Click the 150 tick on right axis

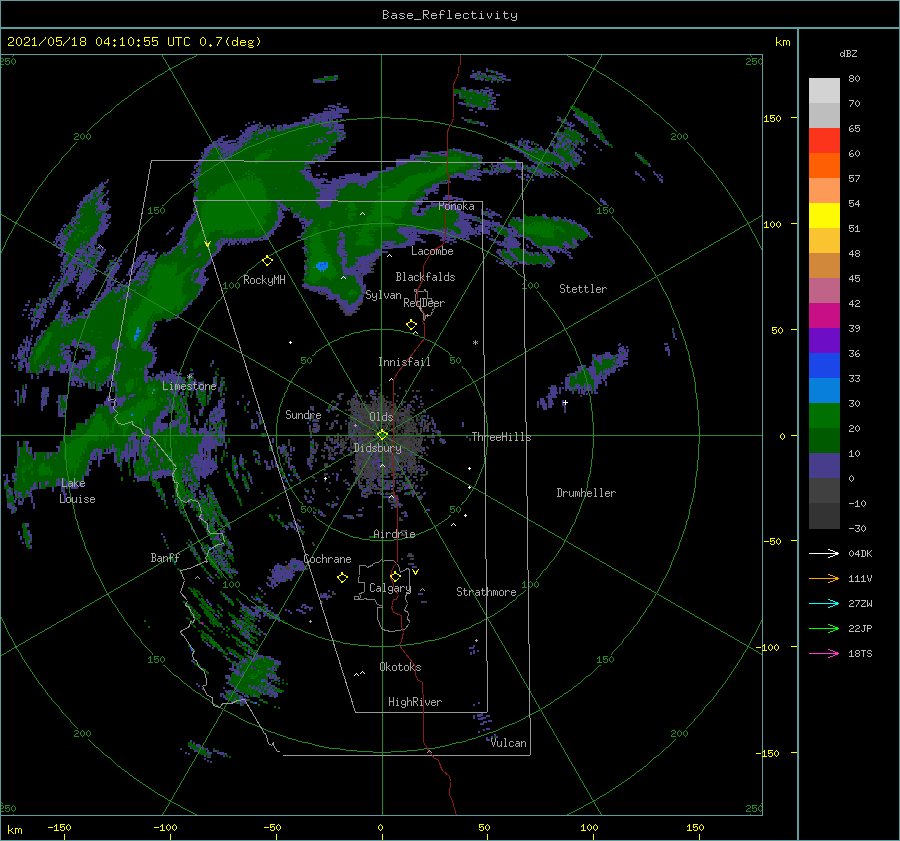click(772, 118)
